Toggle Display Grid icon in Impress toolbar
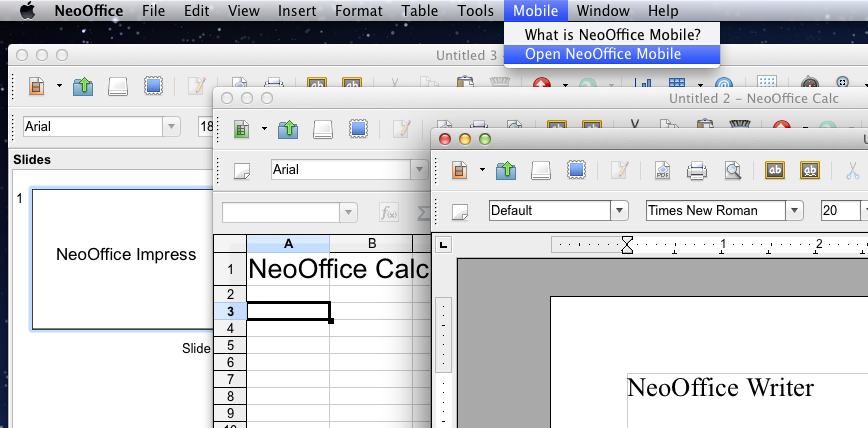 [x=767, y=82]
